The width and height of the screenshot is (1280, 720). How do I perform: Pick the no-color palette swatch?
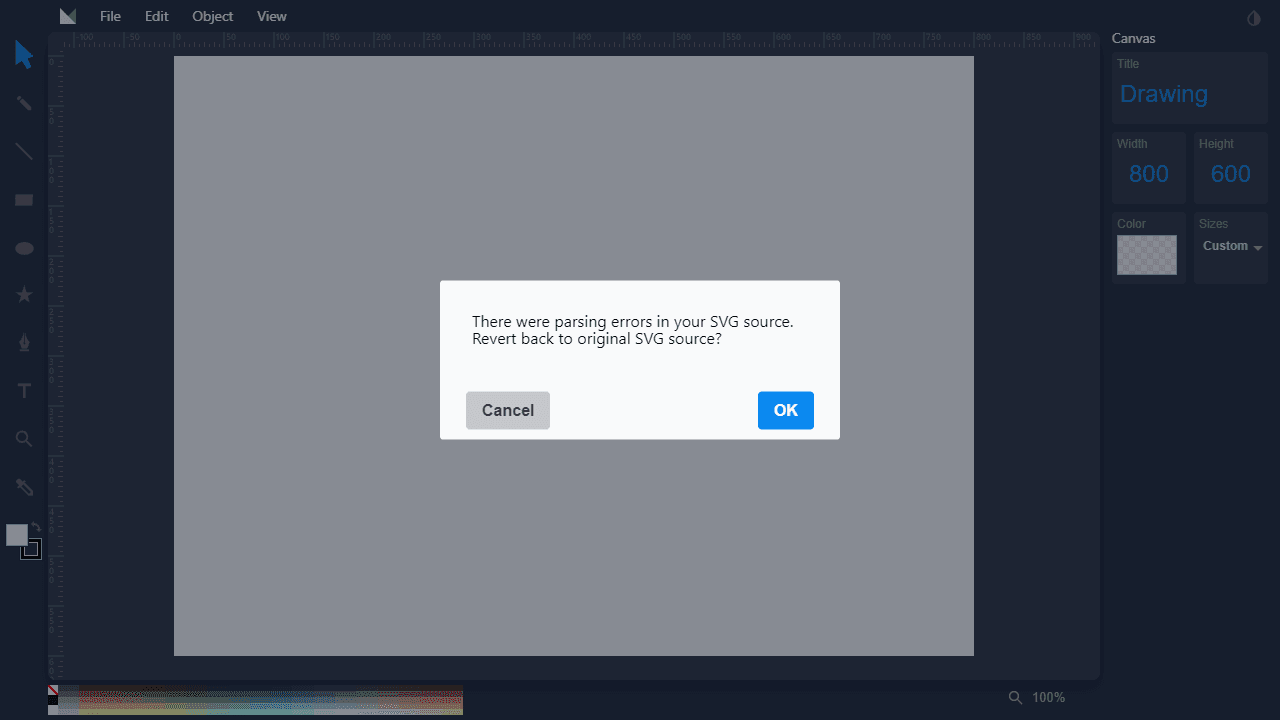click(53, 690)
